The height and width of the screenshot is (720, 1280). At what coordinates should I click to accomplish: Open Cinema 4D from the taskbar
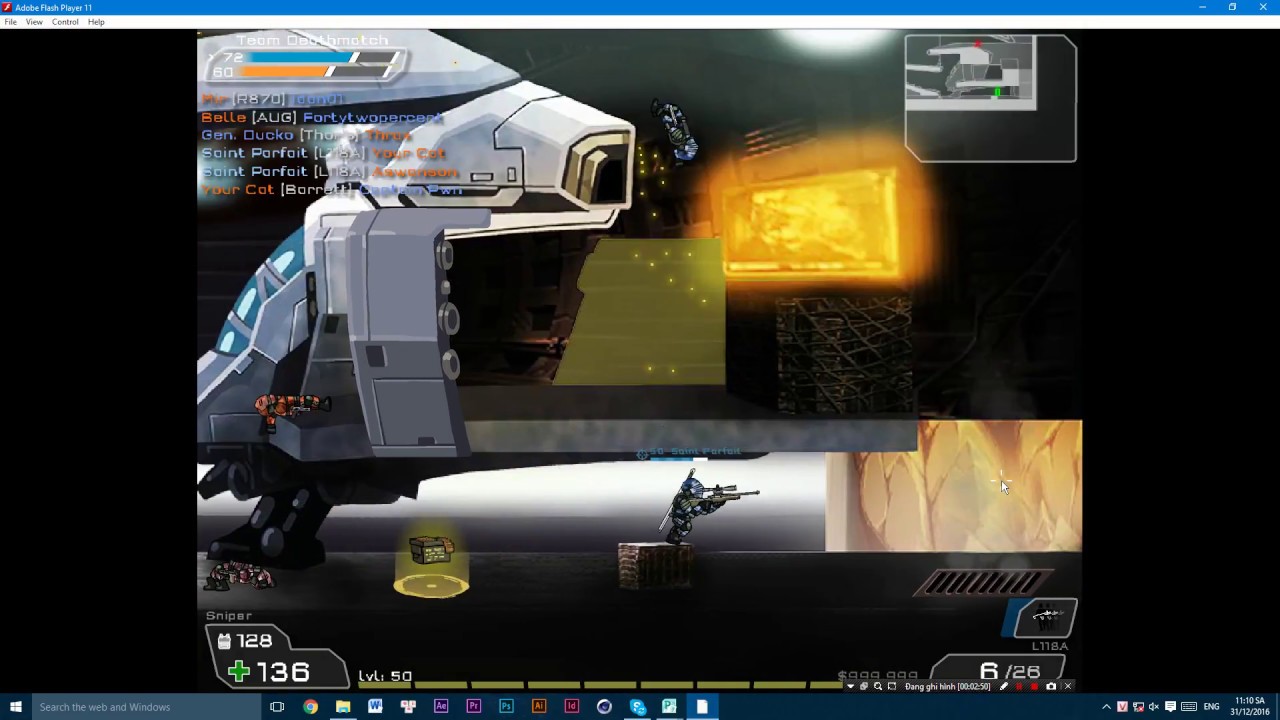point(604,707)
